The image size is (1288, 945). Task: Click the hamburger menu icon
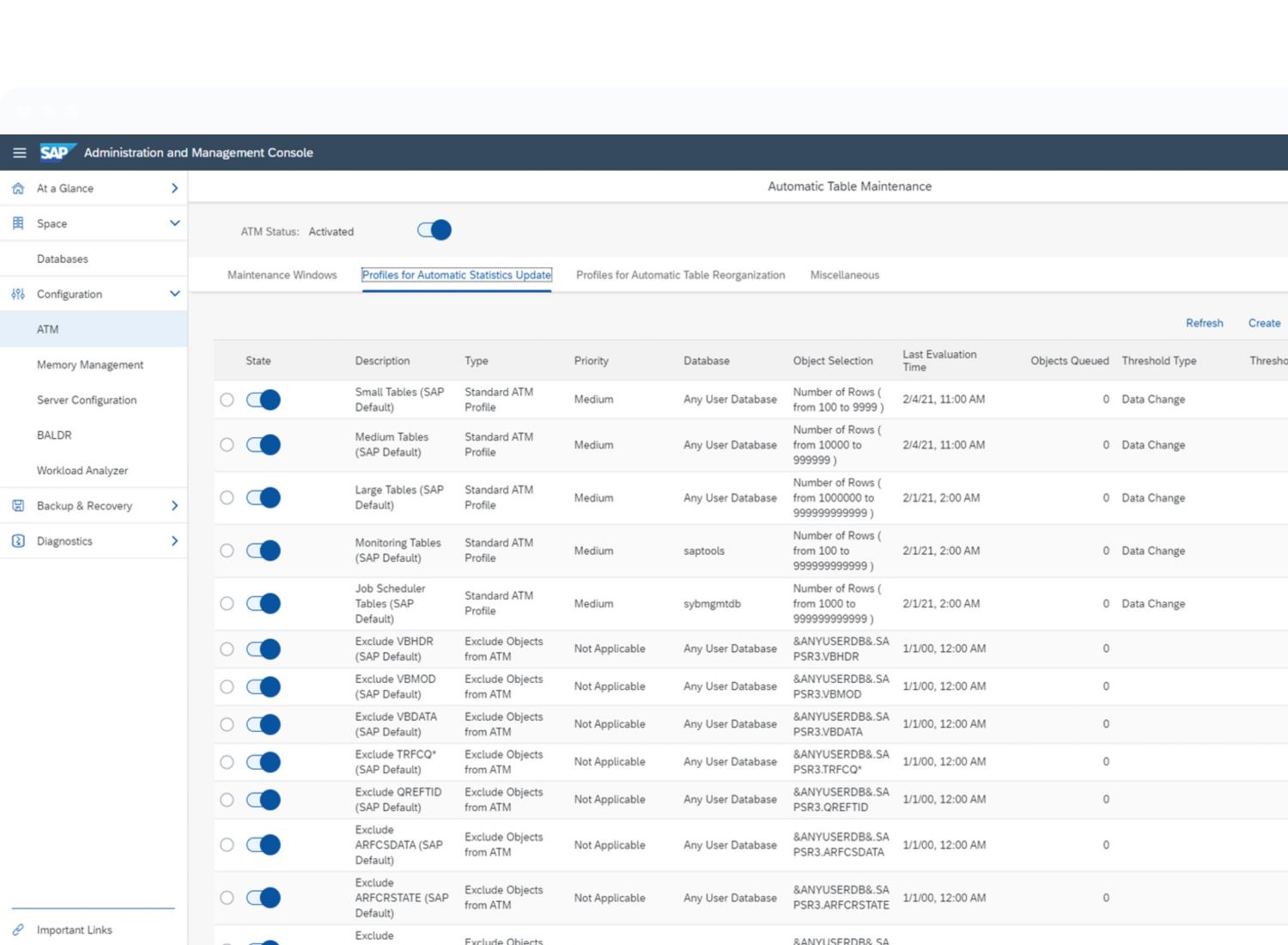point(19,153)
